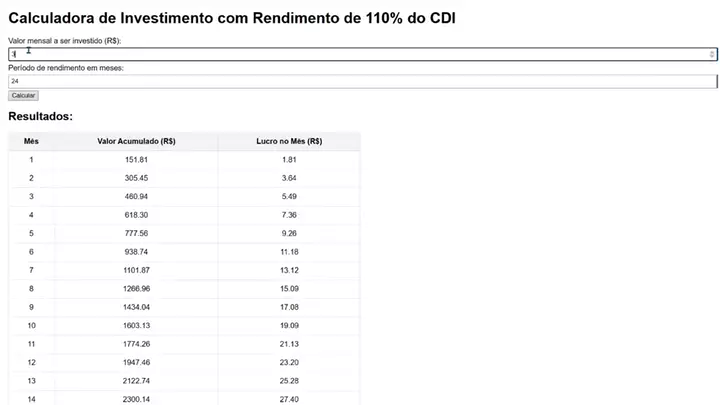Click the 'Valor mensal a ser investido' label
This screenshot has height=405, width=720.
click(x=65, y=40)
